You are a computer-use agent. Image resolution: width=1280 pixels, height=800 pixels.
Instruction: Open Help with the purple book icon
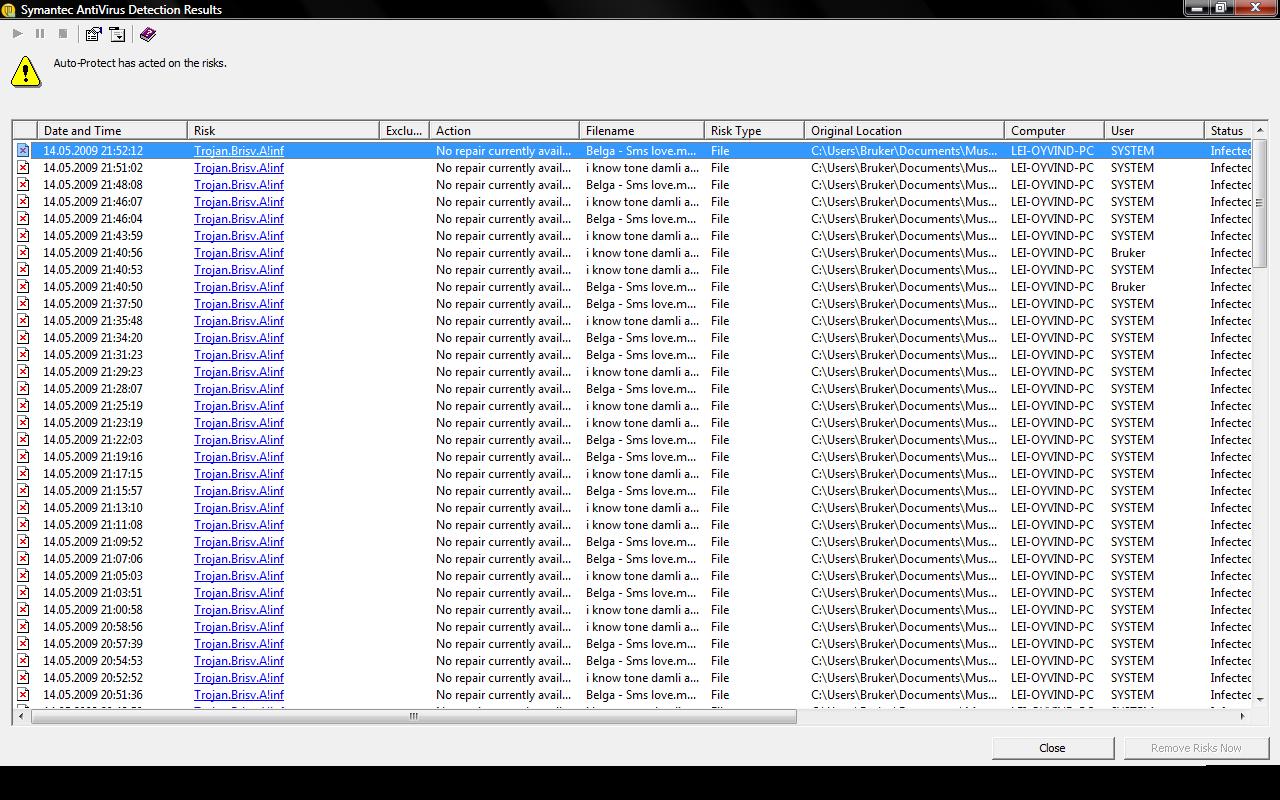point(148,34)
